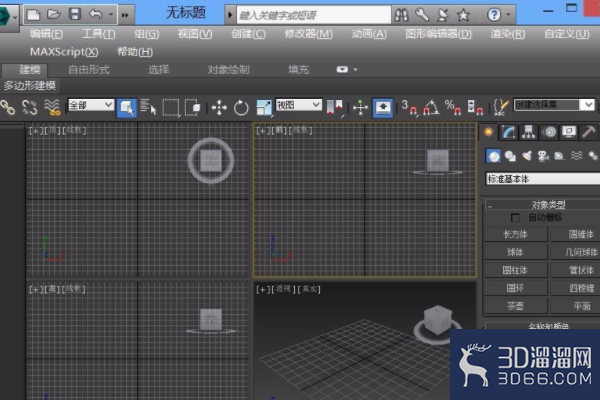This screenshot has height=400, width=600.
Task: Click the Use Pivot Point Center icon
Action: pos(334,108)
